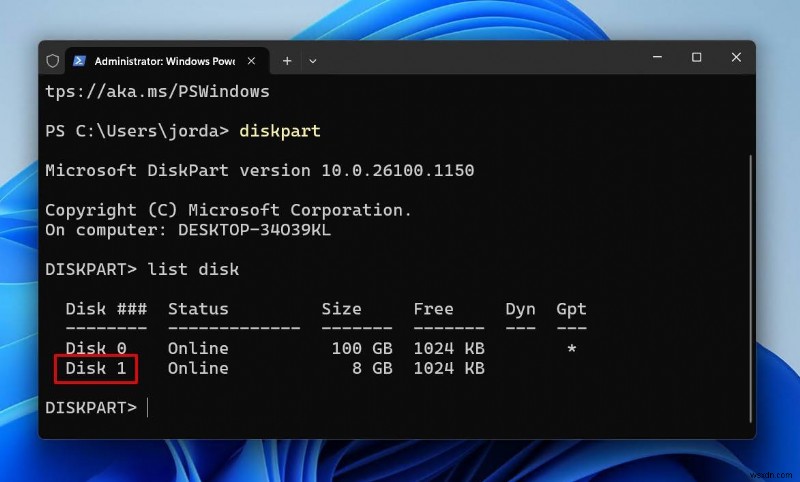Screen dimensions: 800x482
Task: Click the 'Disk 1' row label
Action: point(96,368)
